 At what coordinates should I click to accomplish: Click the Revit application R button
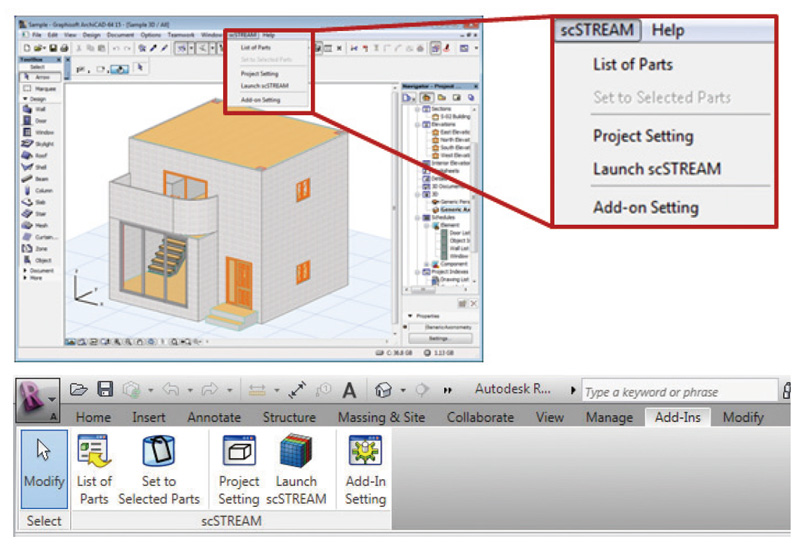pos(37,400)
